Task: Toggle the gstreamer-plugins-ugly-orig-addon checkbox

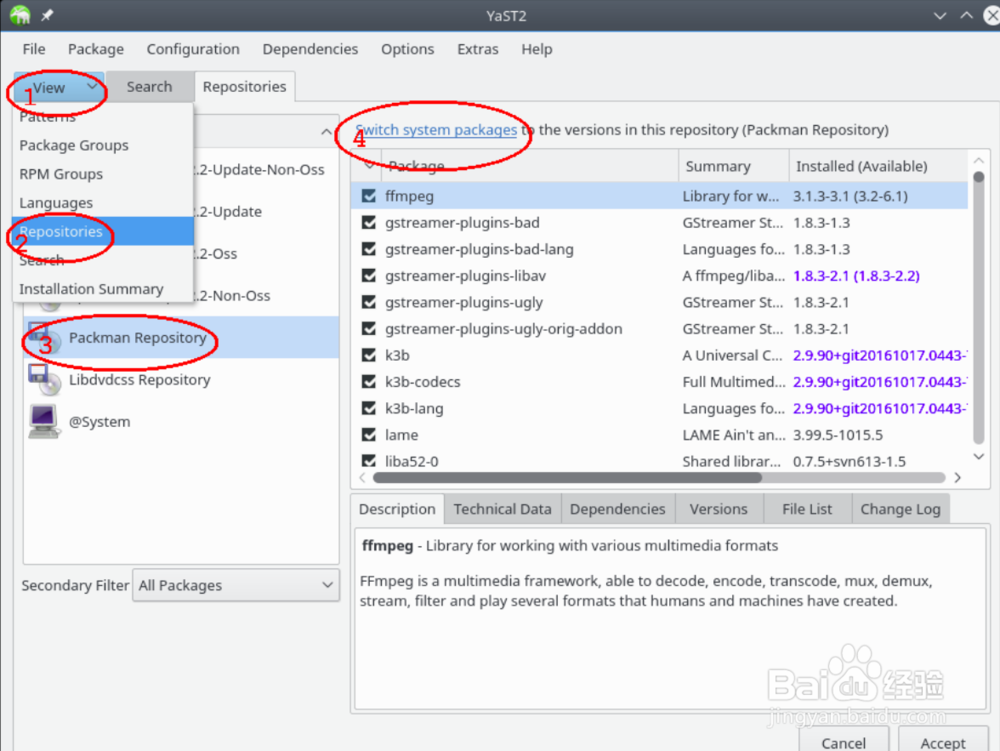Action: tap(369, 329)
